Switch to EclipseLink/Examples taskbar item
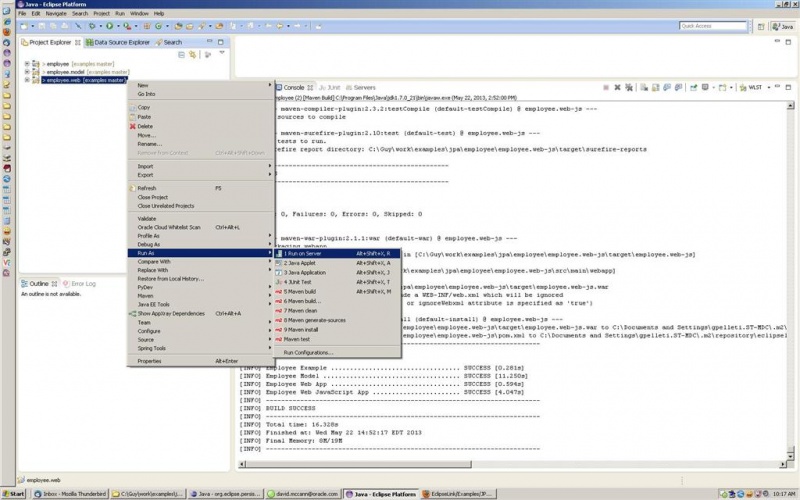 tap(458, 494)
